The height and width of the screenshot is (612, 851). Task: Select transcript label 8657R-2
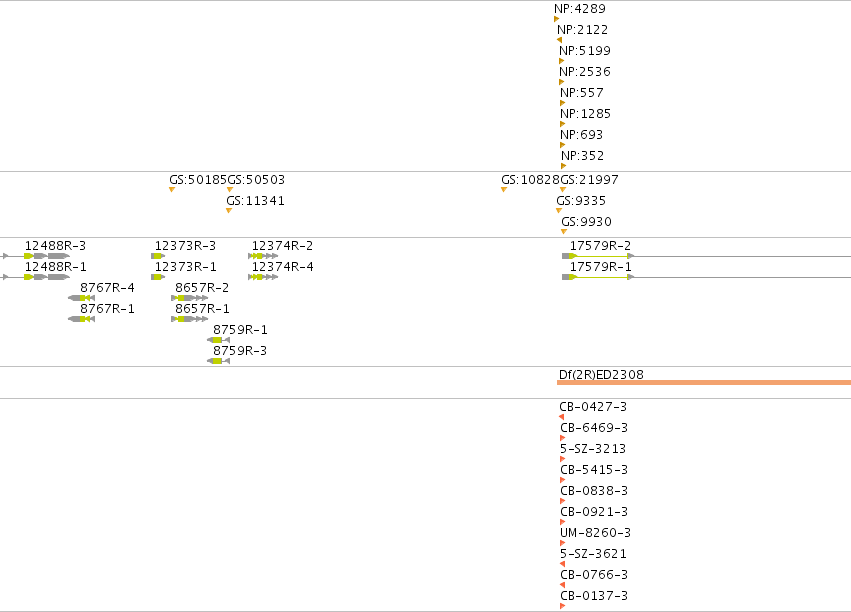click(x=202, y=288)
